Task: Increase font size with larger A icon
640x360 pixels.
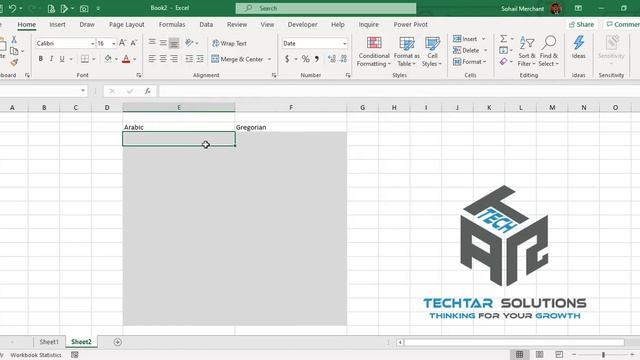Action: click(x=122, y=43)
